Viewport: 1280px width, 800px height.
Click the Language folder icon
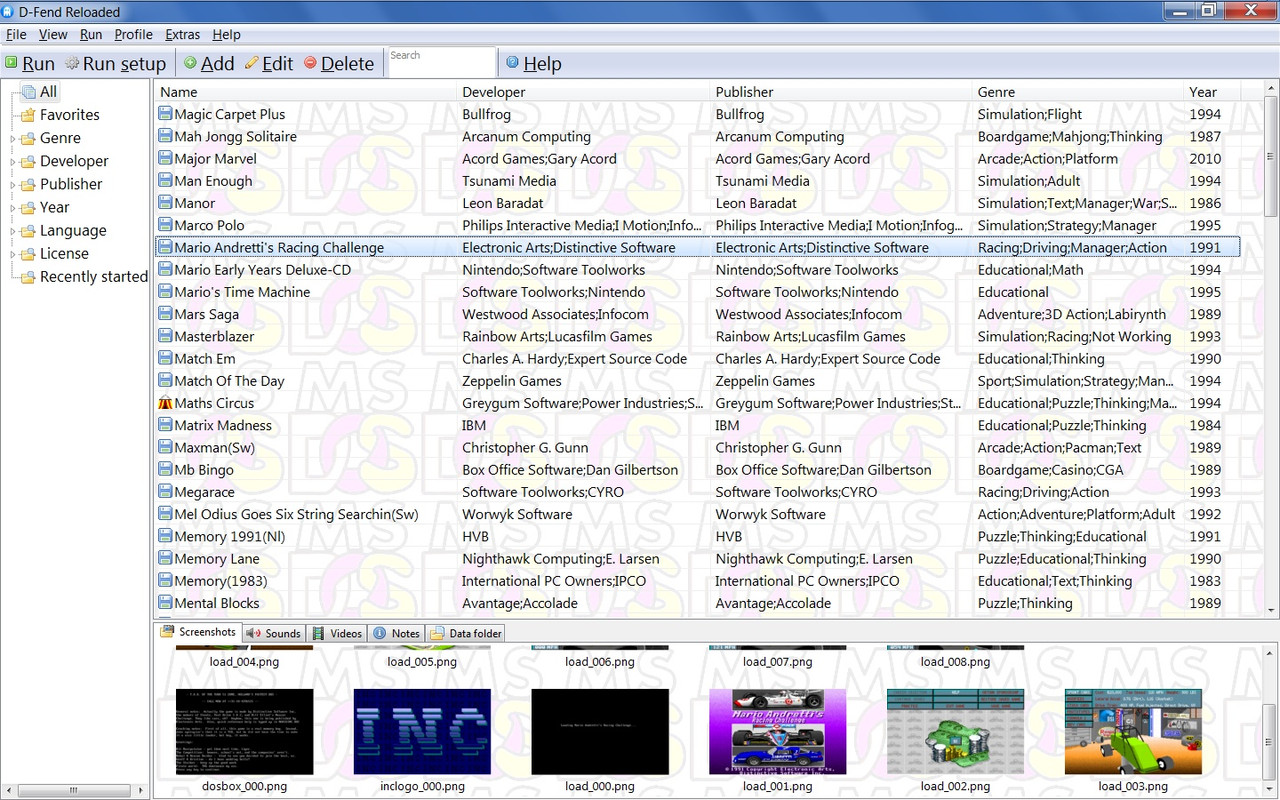(x=28, y=230)
